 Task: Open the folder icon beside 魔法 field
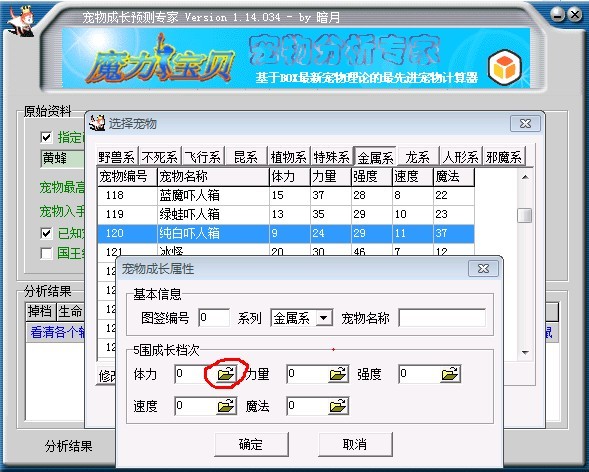click(x=338, y=406)
